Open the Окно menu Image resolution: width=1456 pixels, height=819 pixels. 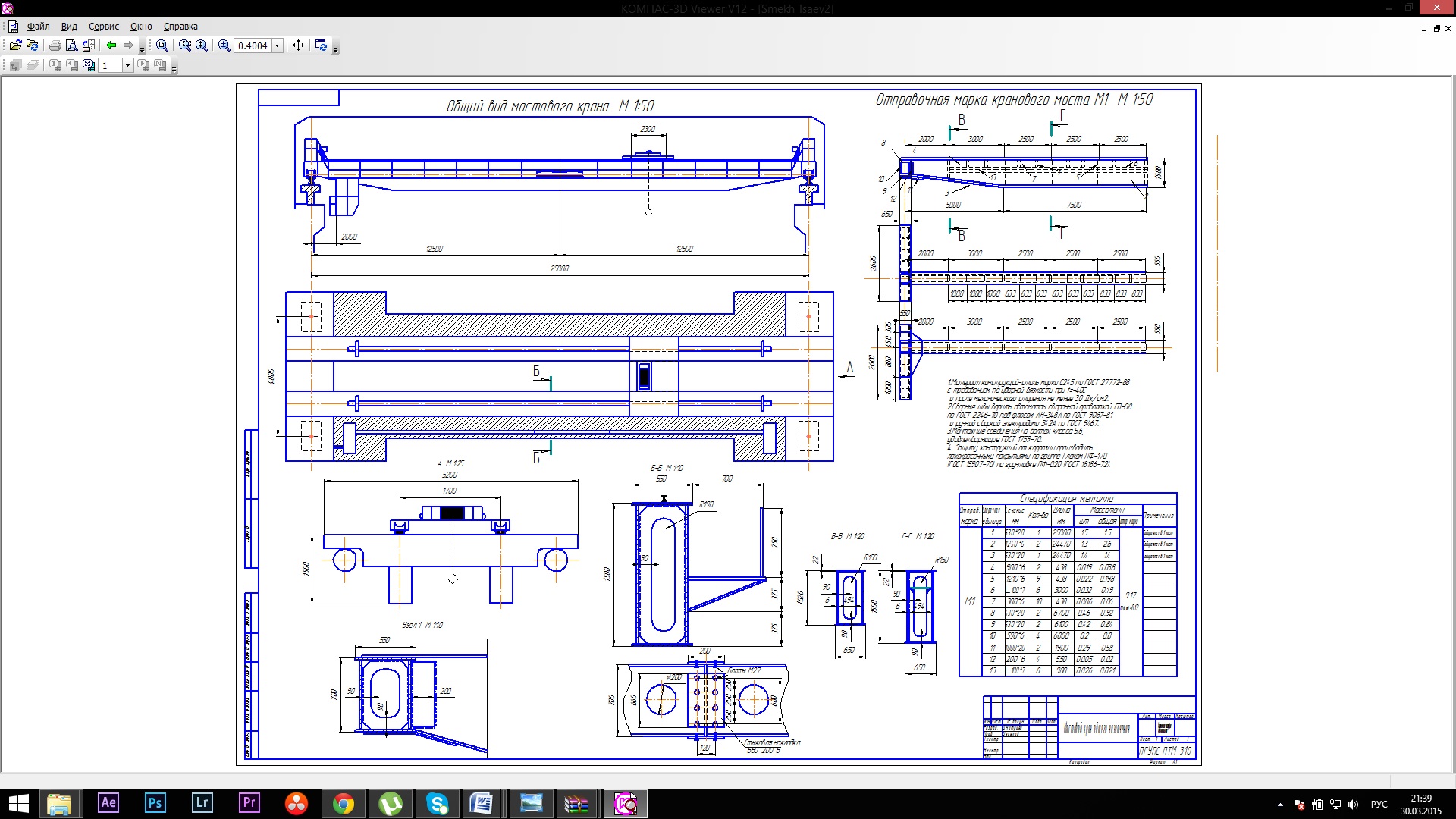coord(141,26)
